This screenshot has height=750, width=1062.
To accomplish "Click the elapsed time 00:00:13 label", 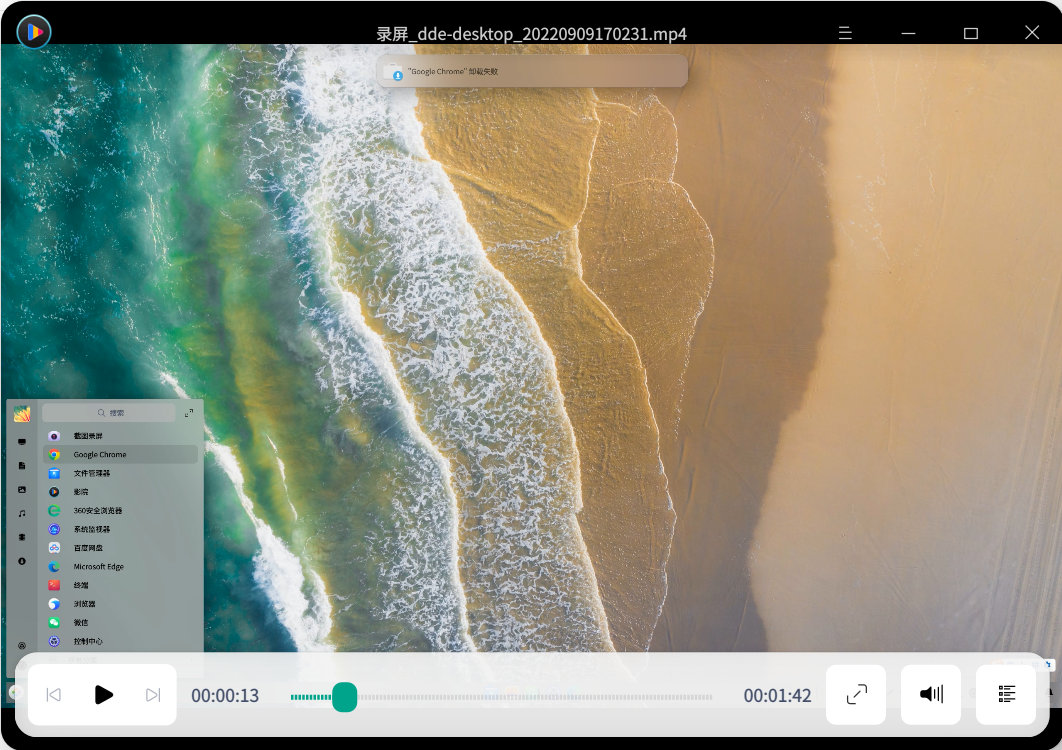I will click(x=225, y=696).
